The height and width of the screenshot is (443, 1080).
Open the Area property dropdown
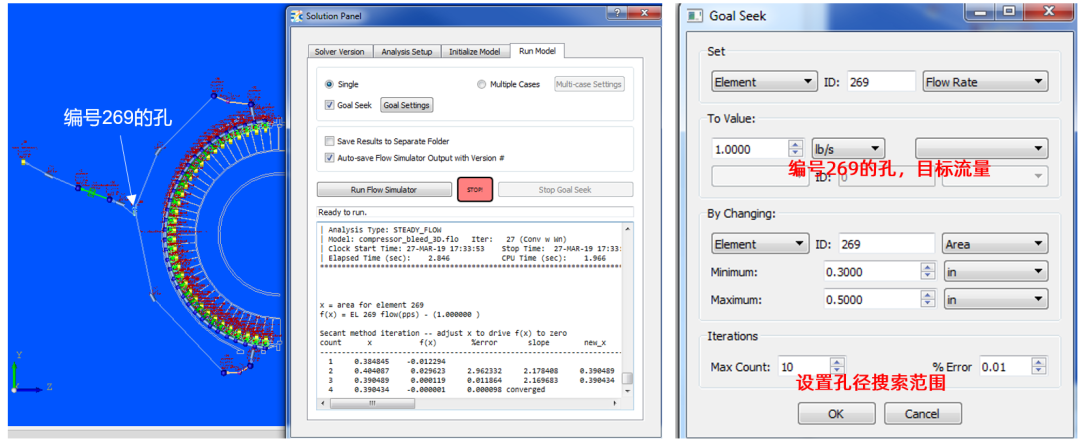click(x=995, y=243)
